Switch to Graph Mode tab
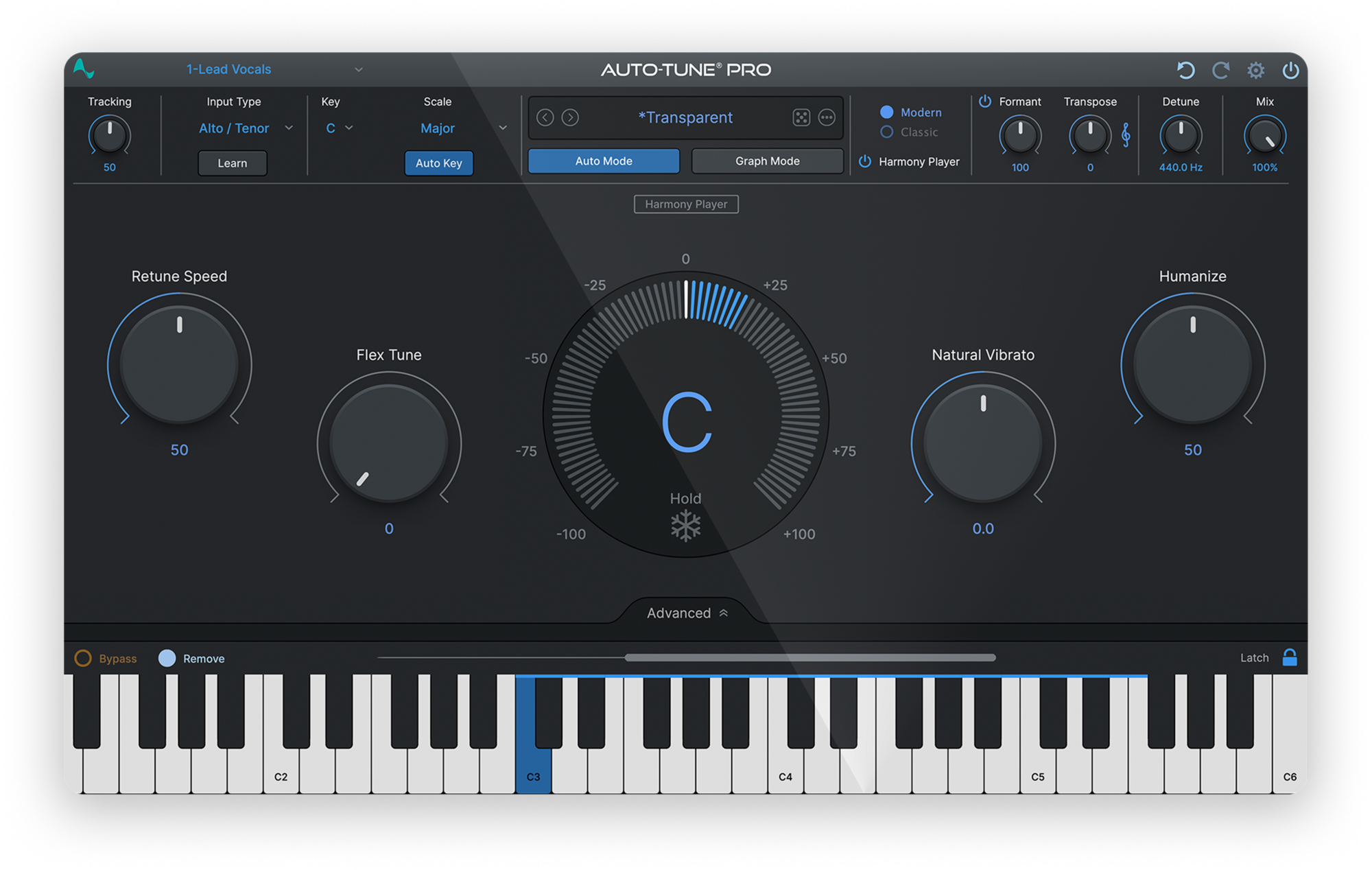The image size is (1372, 870). point(767,161)
